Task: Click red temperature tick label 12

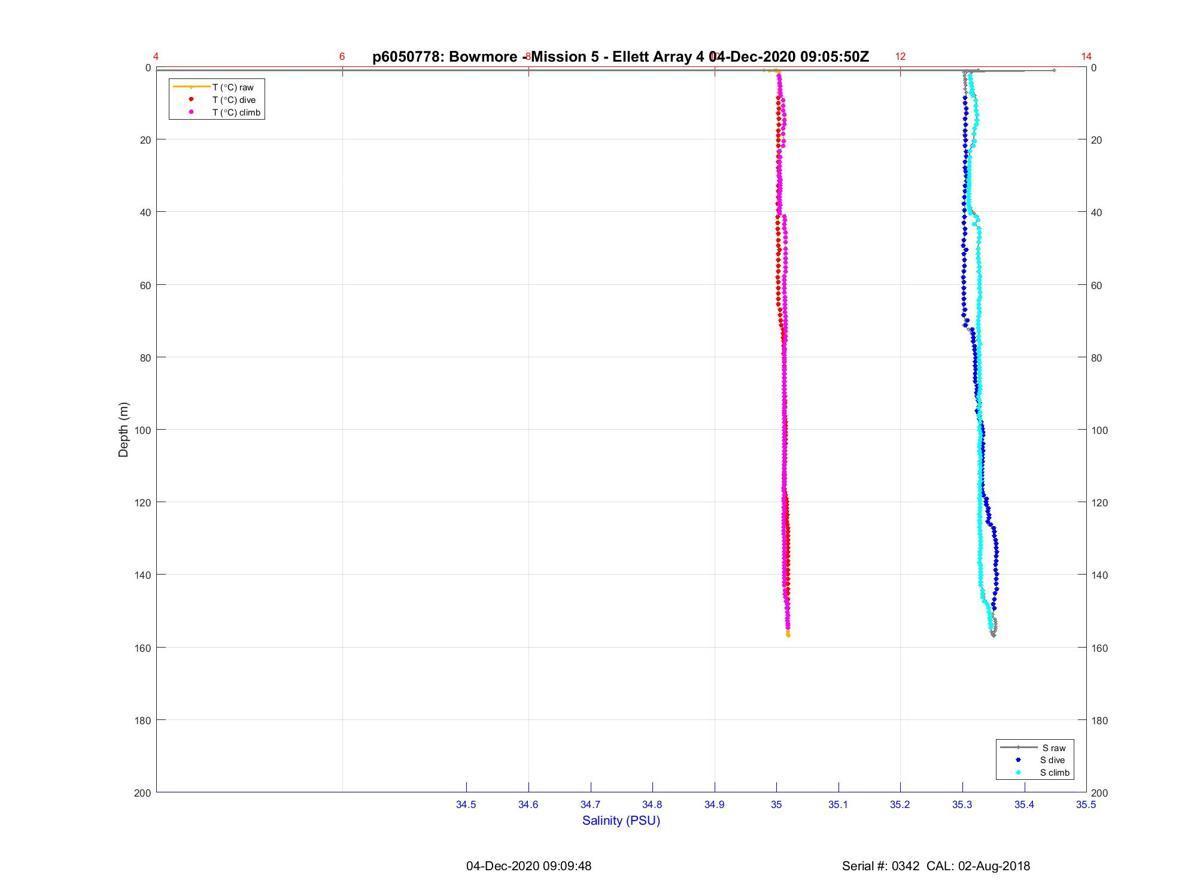Action: pos(900,57)
